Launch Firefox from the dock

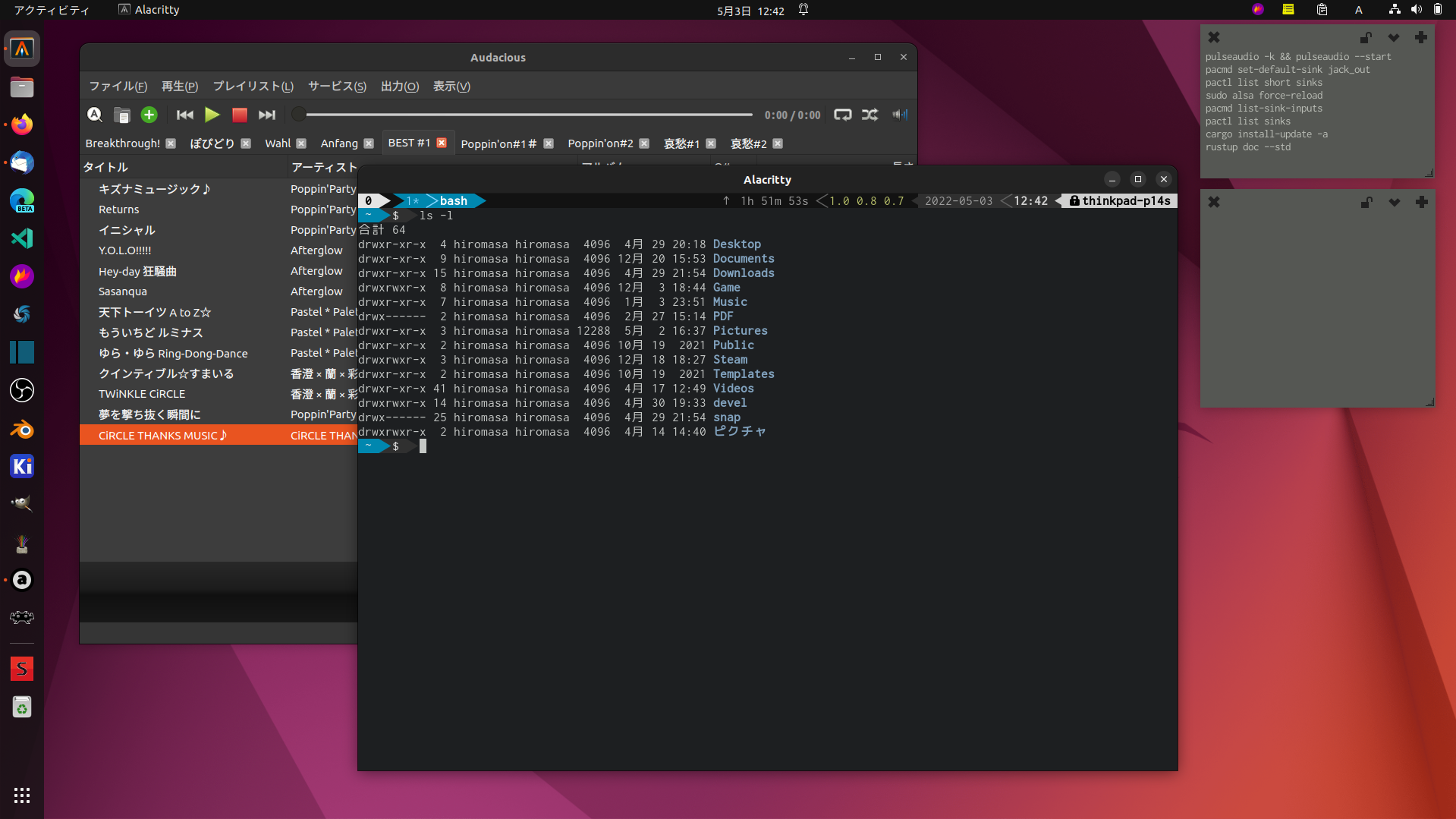pos(21,124)
